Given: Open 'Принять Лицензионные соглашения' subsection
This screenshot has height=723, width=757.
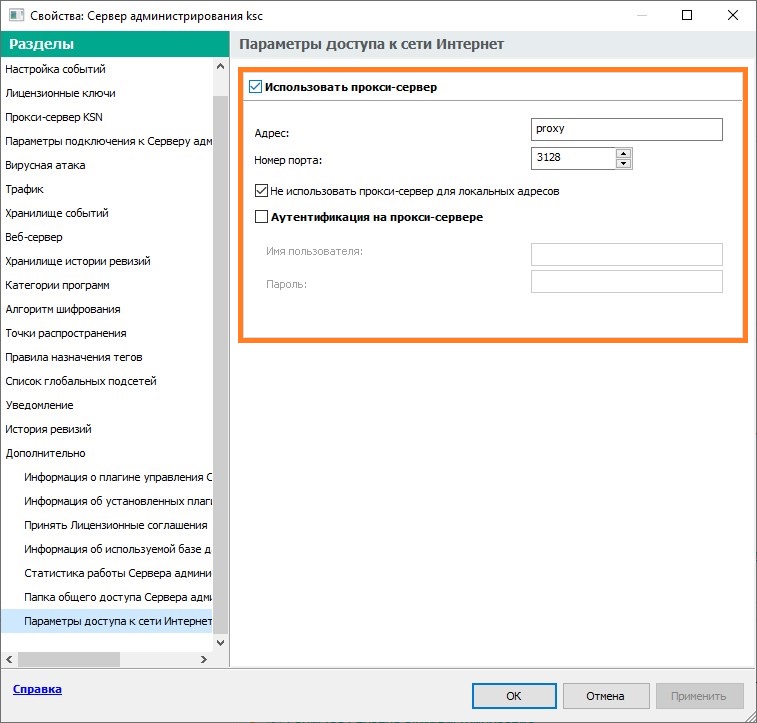Looking at the screenshot, I should pos(115,525).
